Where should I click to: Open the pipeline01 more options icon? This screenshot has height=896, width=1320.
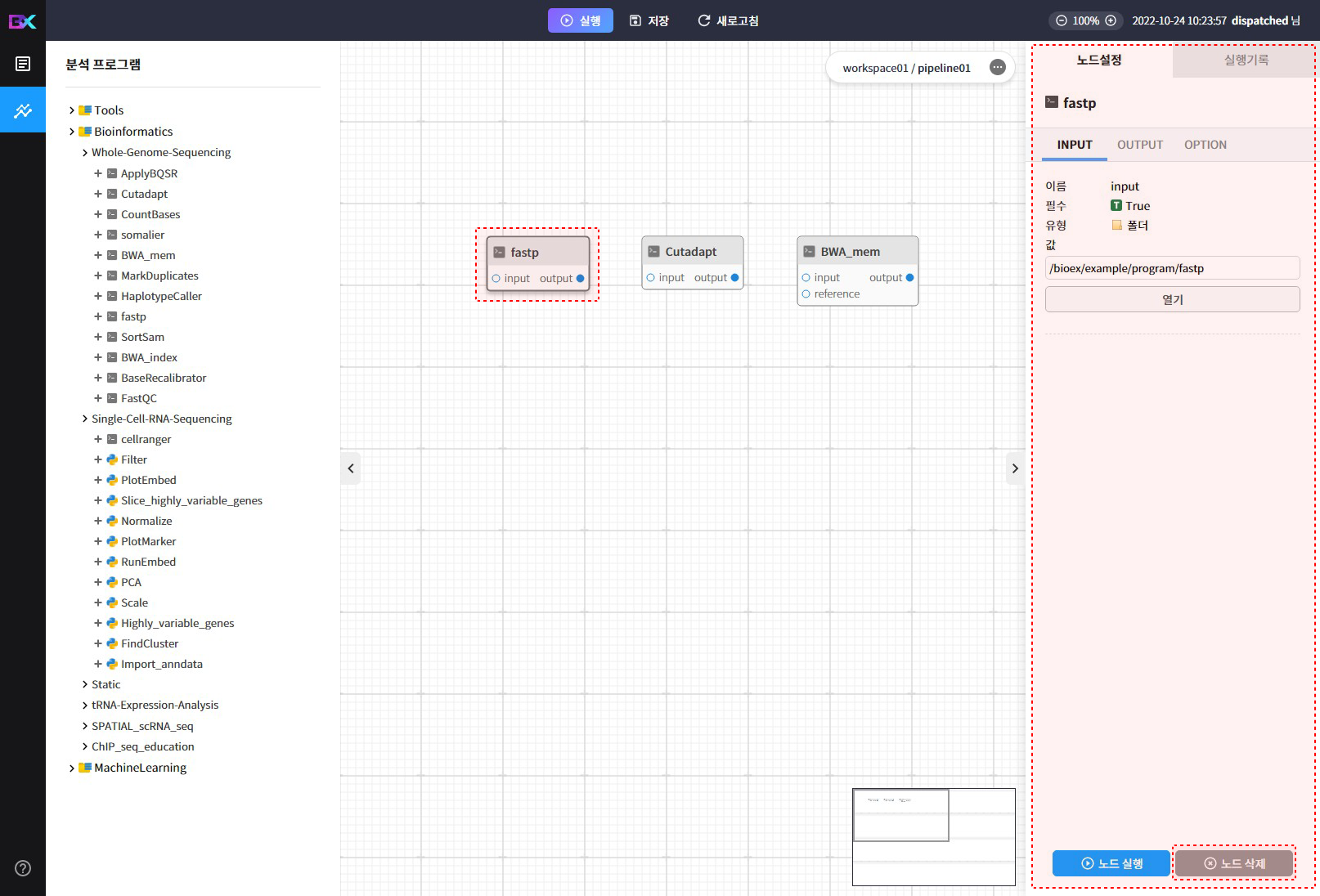(998, 68)
